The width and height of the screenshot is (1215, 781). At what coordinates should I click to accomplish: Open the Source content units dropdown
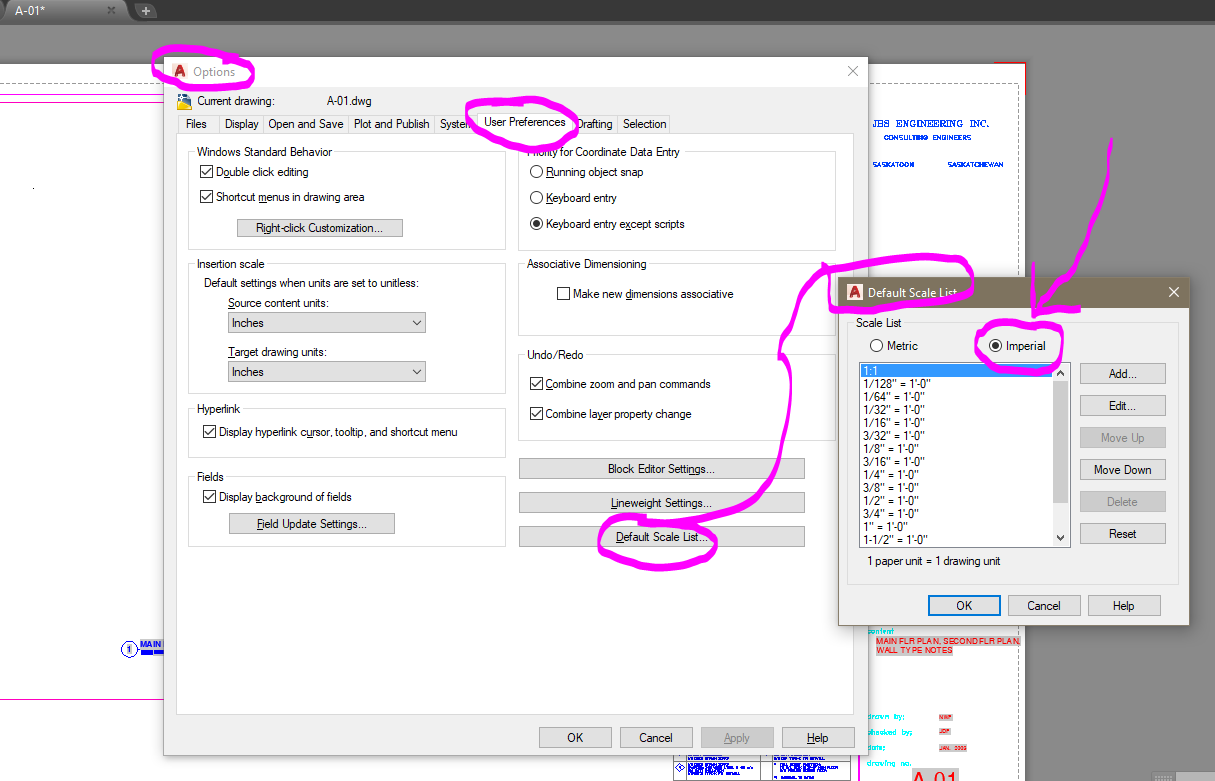[x=326, y=323]
